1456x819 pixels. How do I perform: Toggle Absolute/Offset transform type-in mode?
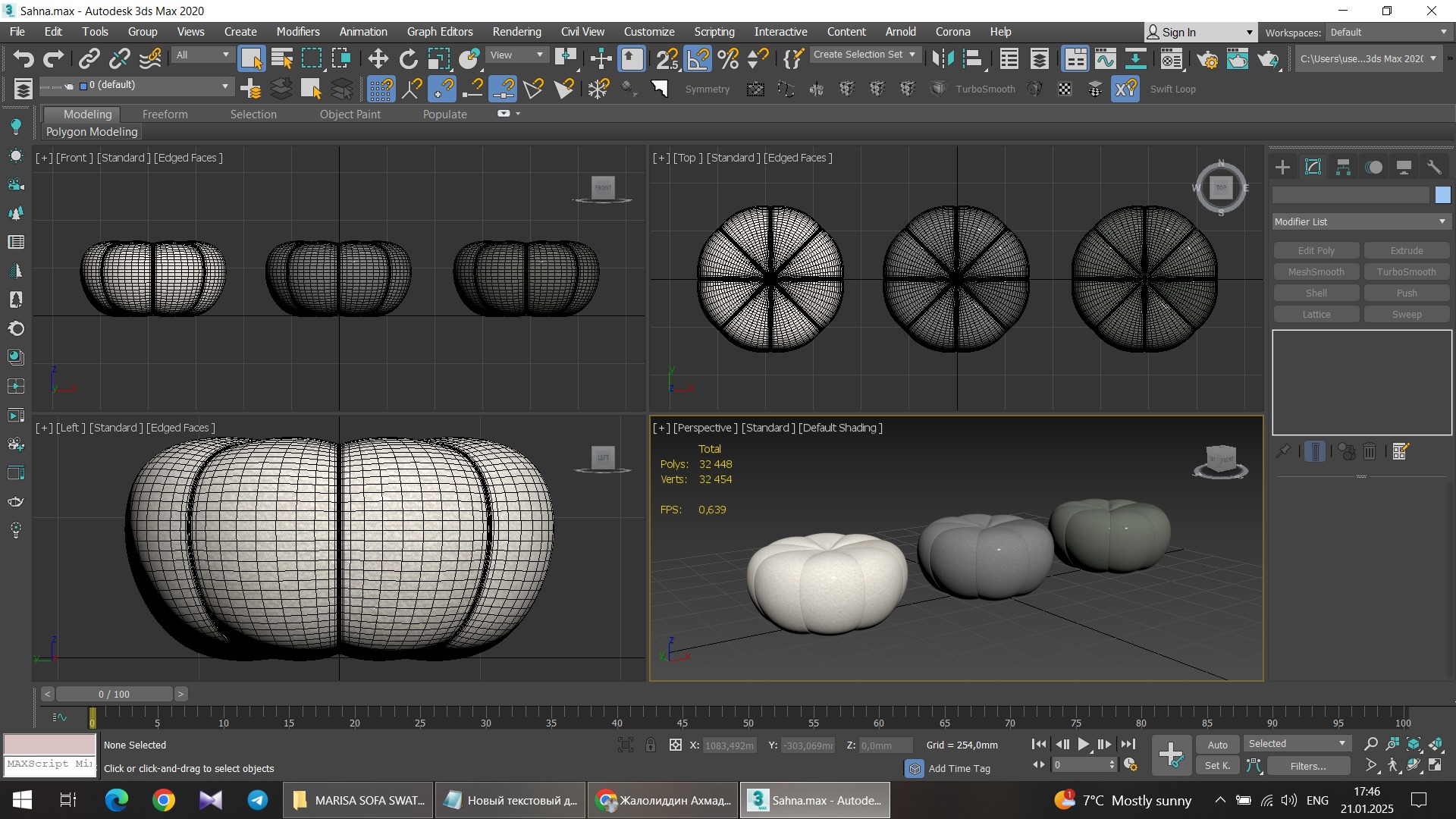click(676, 745)
